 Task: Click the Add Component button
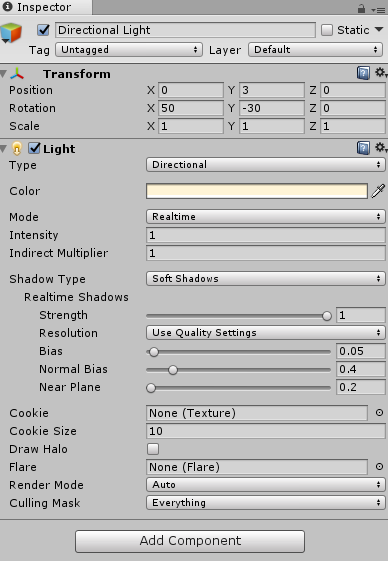[x=190, y=541]
